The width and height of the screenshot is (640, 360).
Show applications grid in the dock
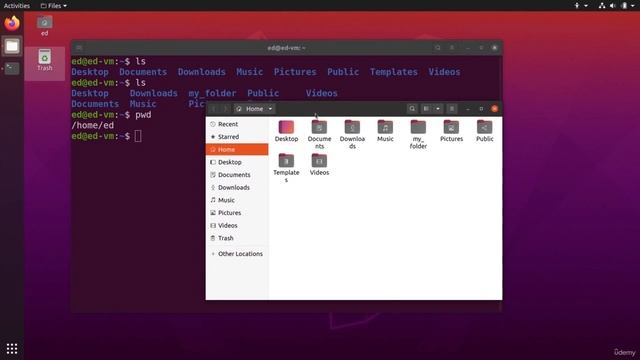pyautogui.click(x=12, y=348)
